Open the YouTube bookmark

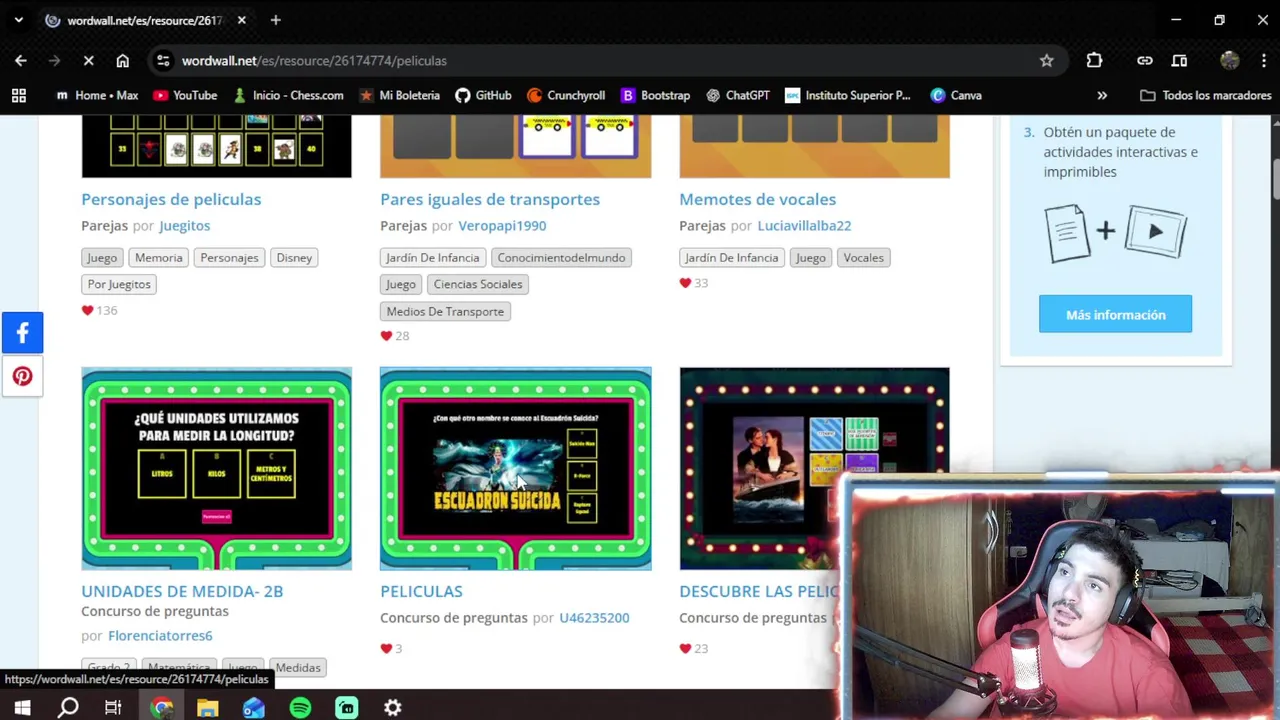point(185,96)
